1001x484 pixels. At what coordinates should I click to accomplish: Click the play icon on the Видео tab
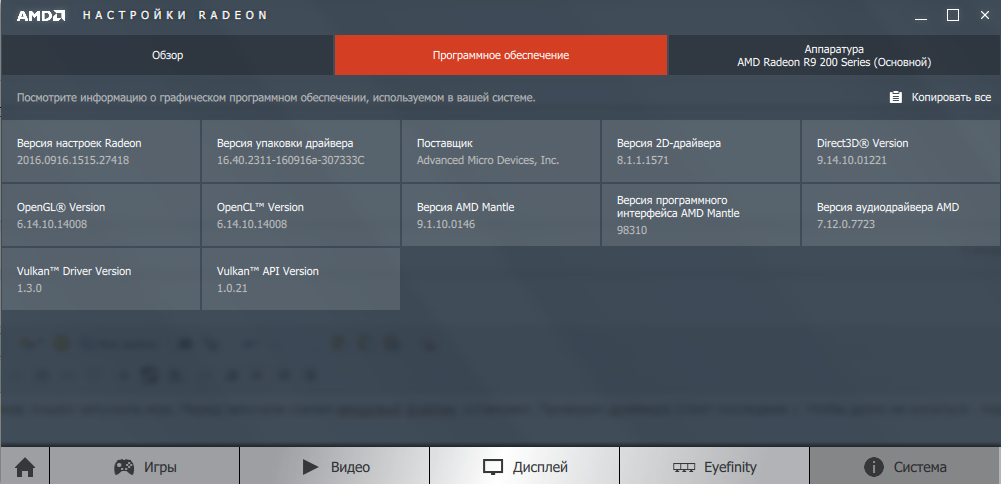point(310,467)
